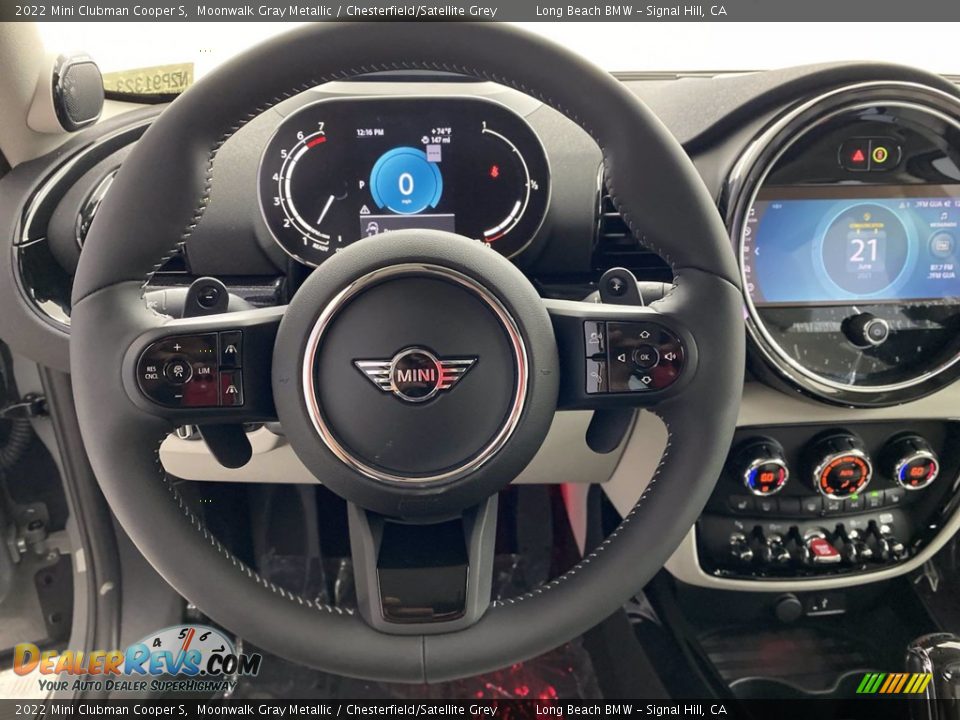960x720 pixels.
Task: Tap the volume speaker arrow on right pad
Action: pos(670,356)
